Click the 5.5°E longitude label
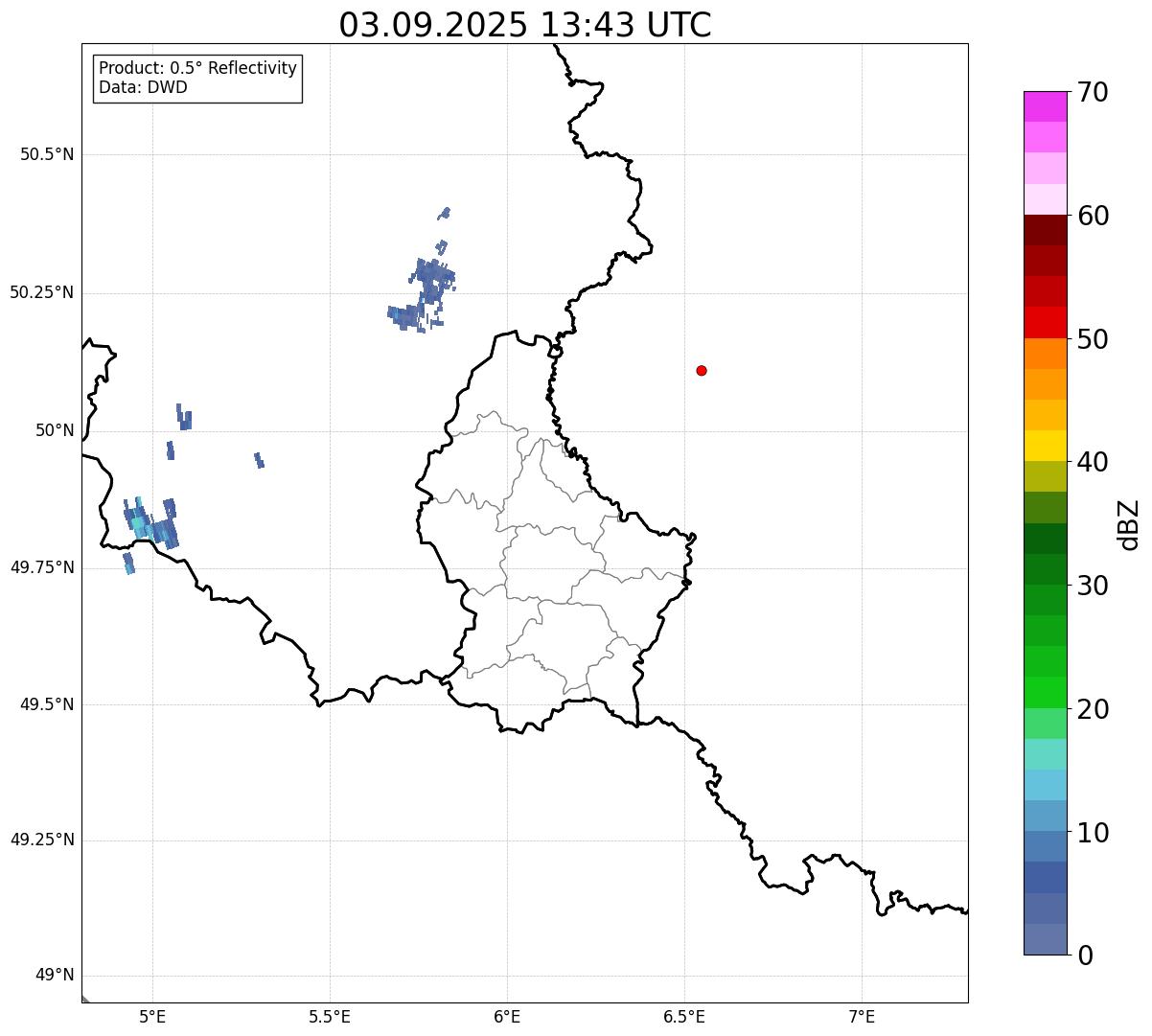Image resolution: width=1152 pixels, height=1036 pixels. pos(330,1016)
